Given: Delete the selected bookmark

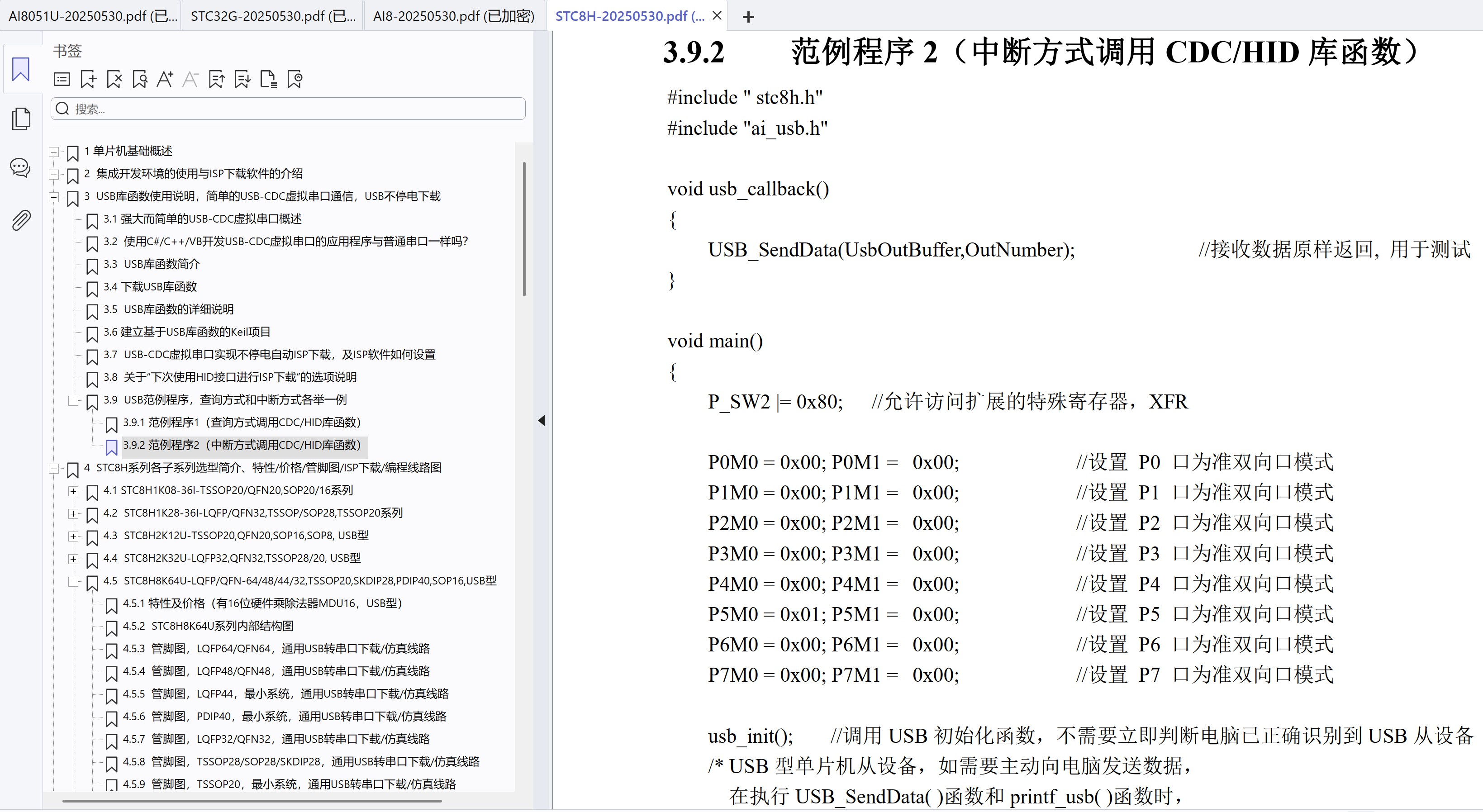Looking at the screenshot, I should click(114, 80).
